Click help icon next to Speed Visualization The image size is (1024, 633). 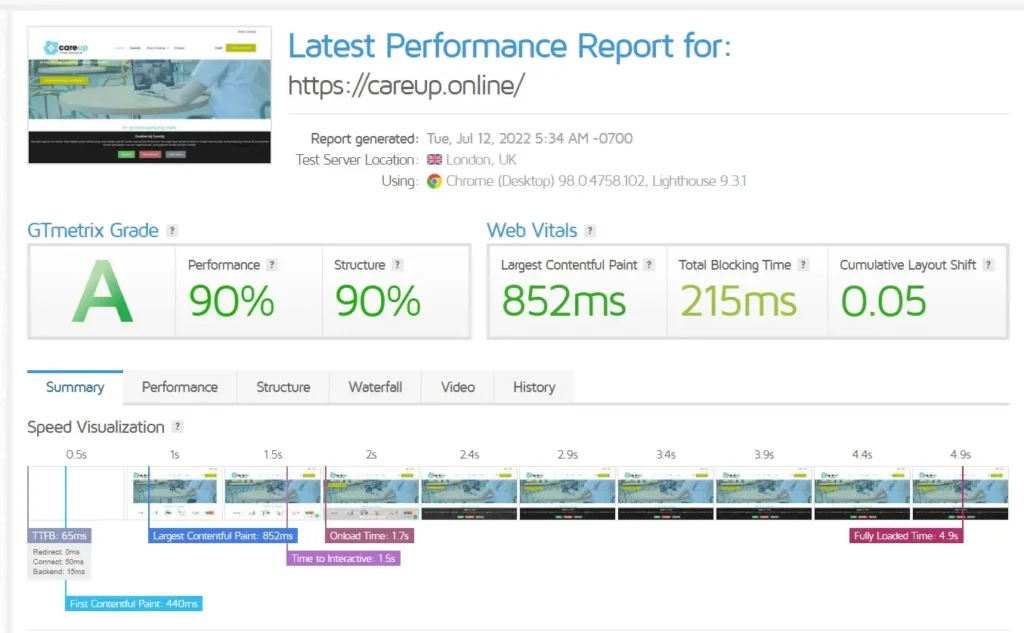click(x=178, y=427)
